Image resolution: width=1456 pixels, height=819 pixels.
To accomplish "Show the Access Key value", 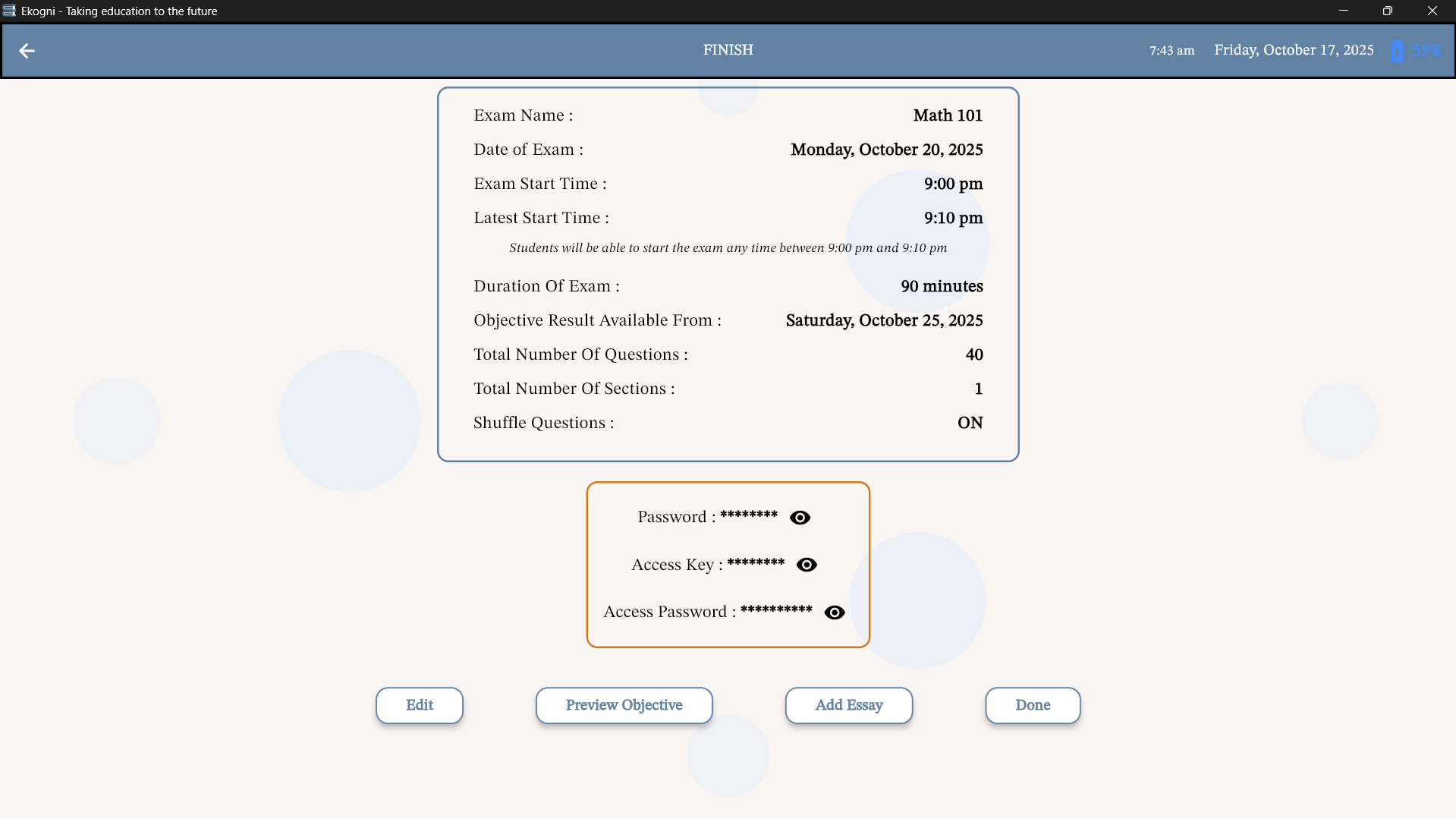I will pyautogui.click(x=807, y=565).
